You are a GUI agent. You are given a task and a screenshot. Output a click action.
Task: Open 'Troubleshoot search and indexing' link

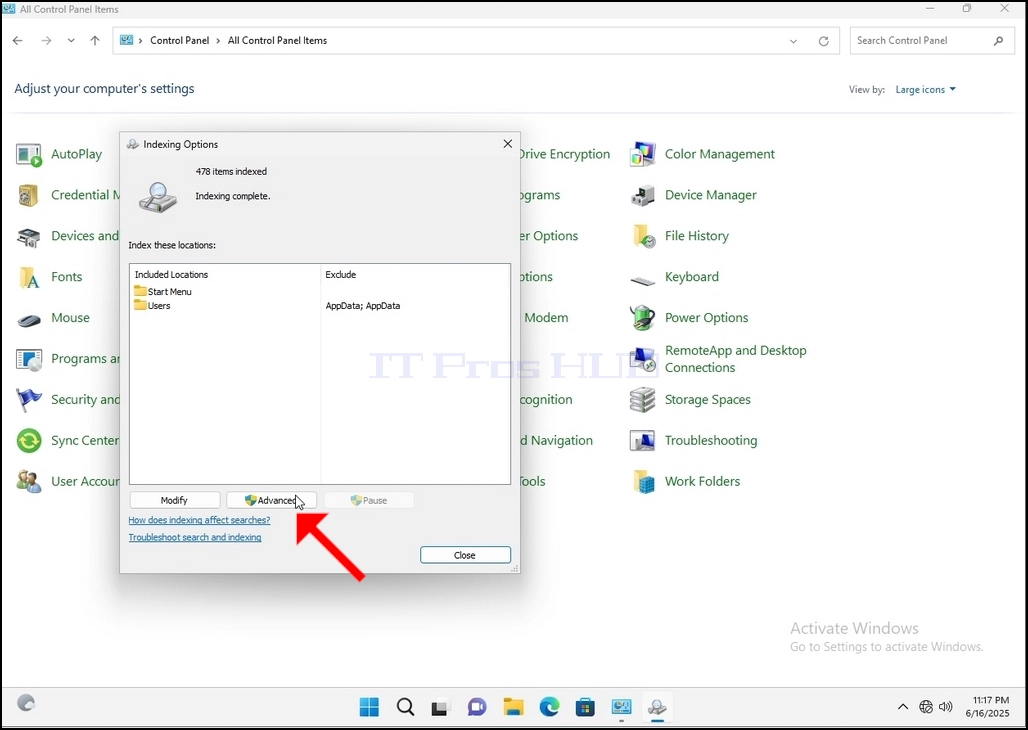[x=195, y=537]
